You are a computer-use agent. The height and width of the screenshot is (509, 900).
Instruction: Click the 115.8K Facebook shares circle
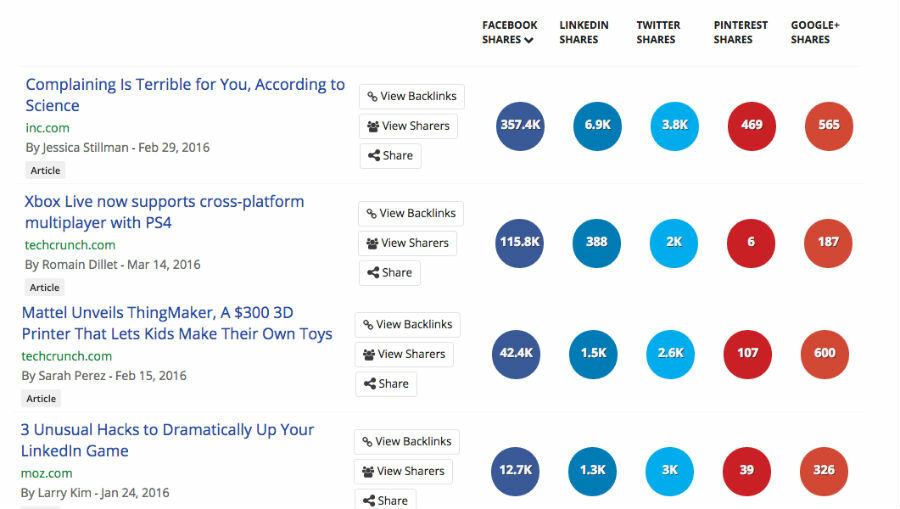click(x=520, y=242)
